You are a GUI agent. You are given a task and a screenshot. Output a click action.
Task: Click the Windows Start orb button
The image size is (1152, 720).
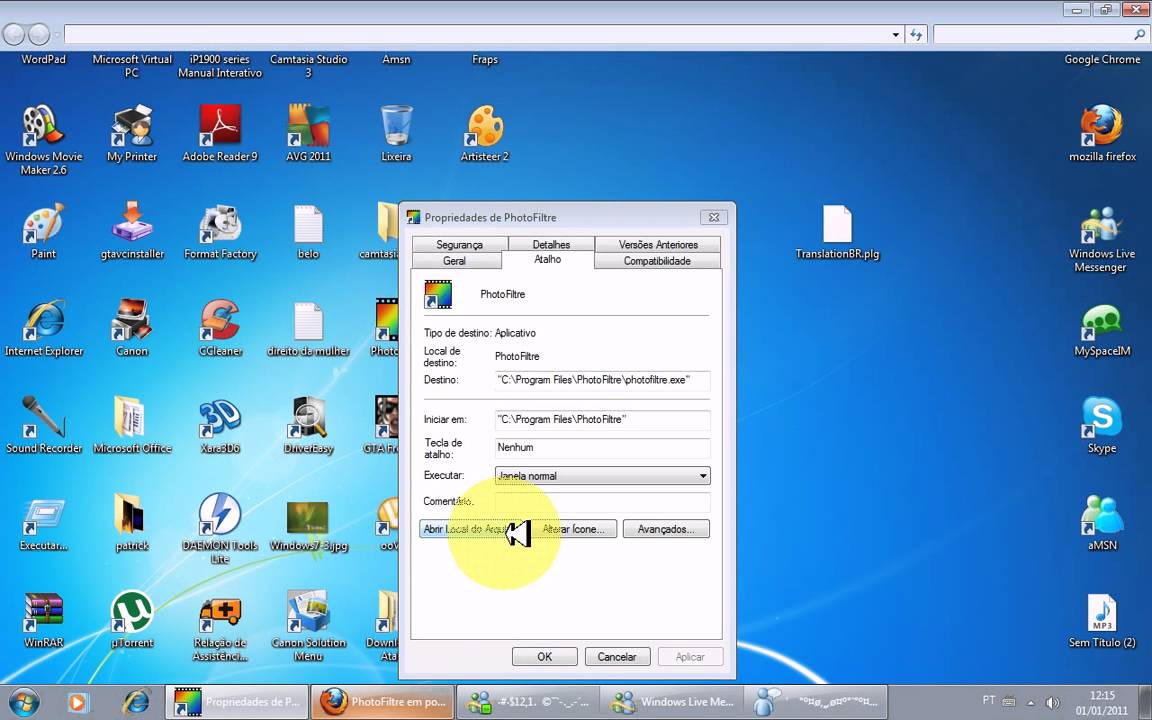pyautogui.click(x=22, y=702)
